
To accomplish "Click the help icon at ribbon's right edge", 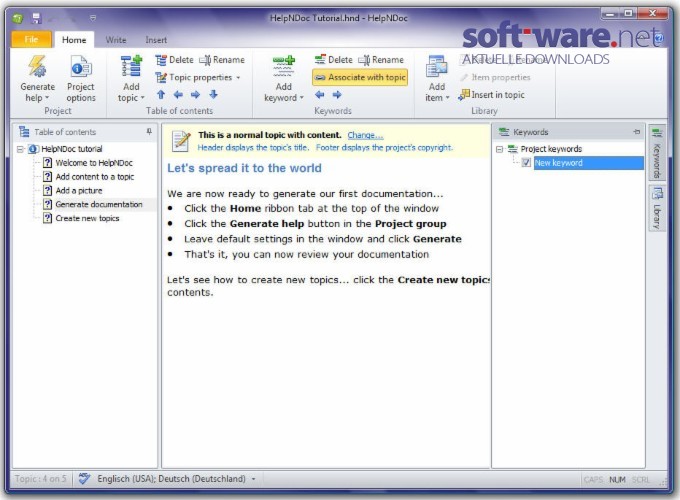I will [x=659, y=38].
